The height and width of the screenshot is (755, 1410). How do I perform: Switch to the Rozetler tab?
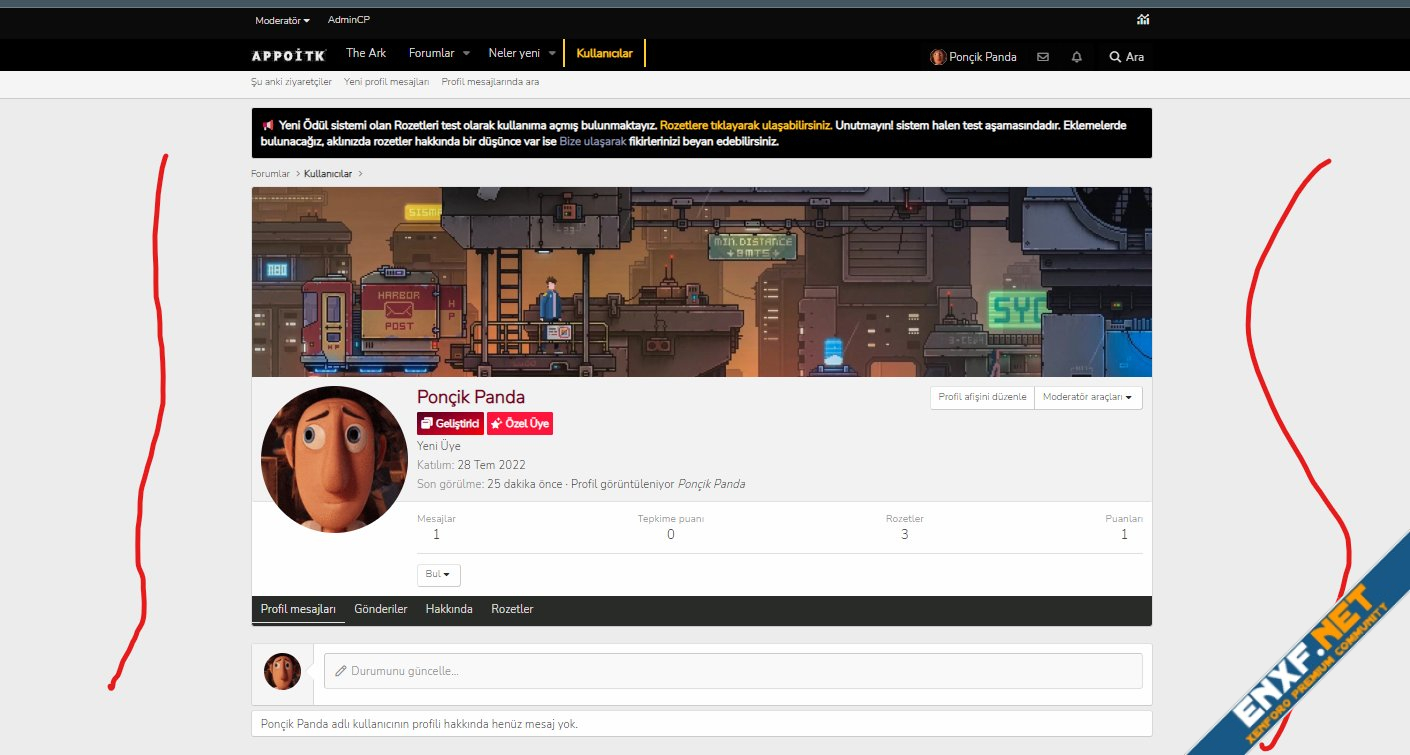[512, 609]
